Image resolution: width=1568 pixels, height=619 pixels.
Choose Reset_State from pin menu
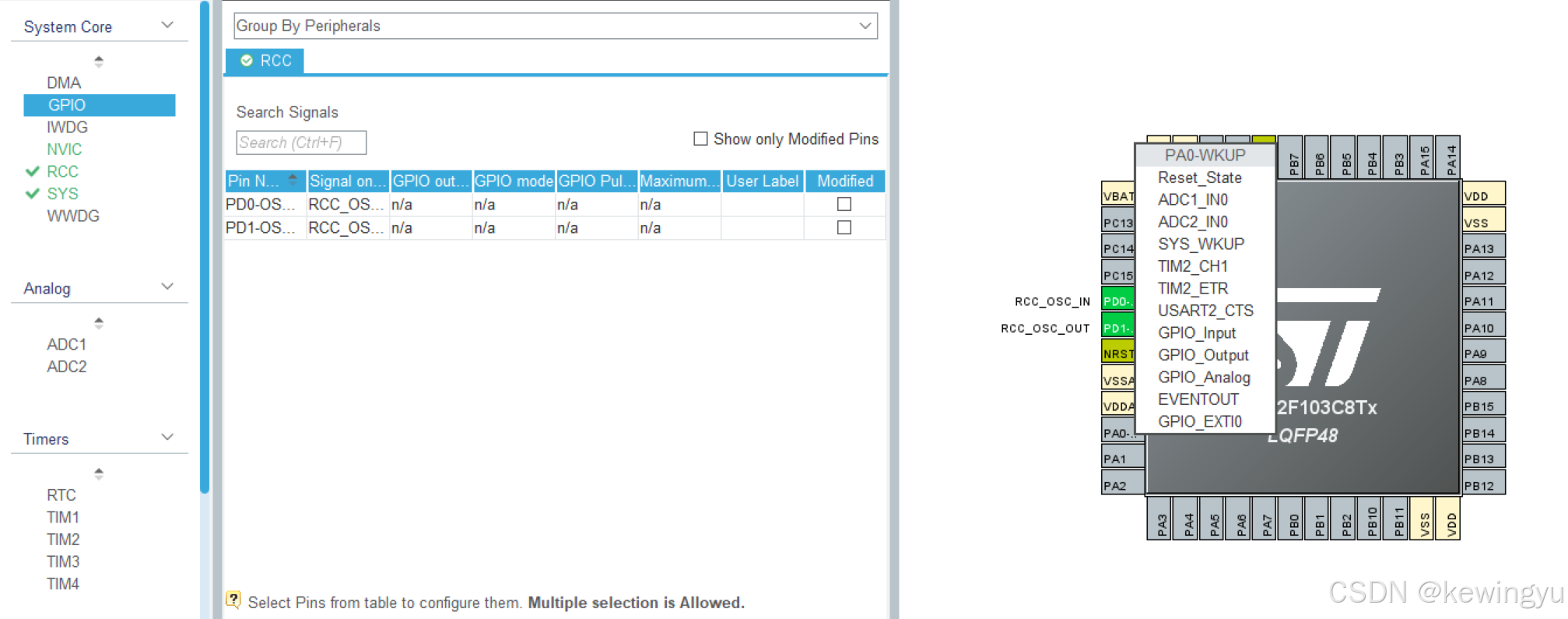click(x=1199, y=178)
